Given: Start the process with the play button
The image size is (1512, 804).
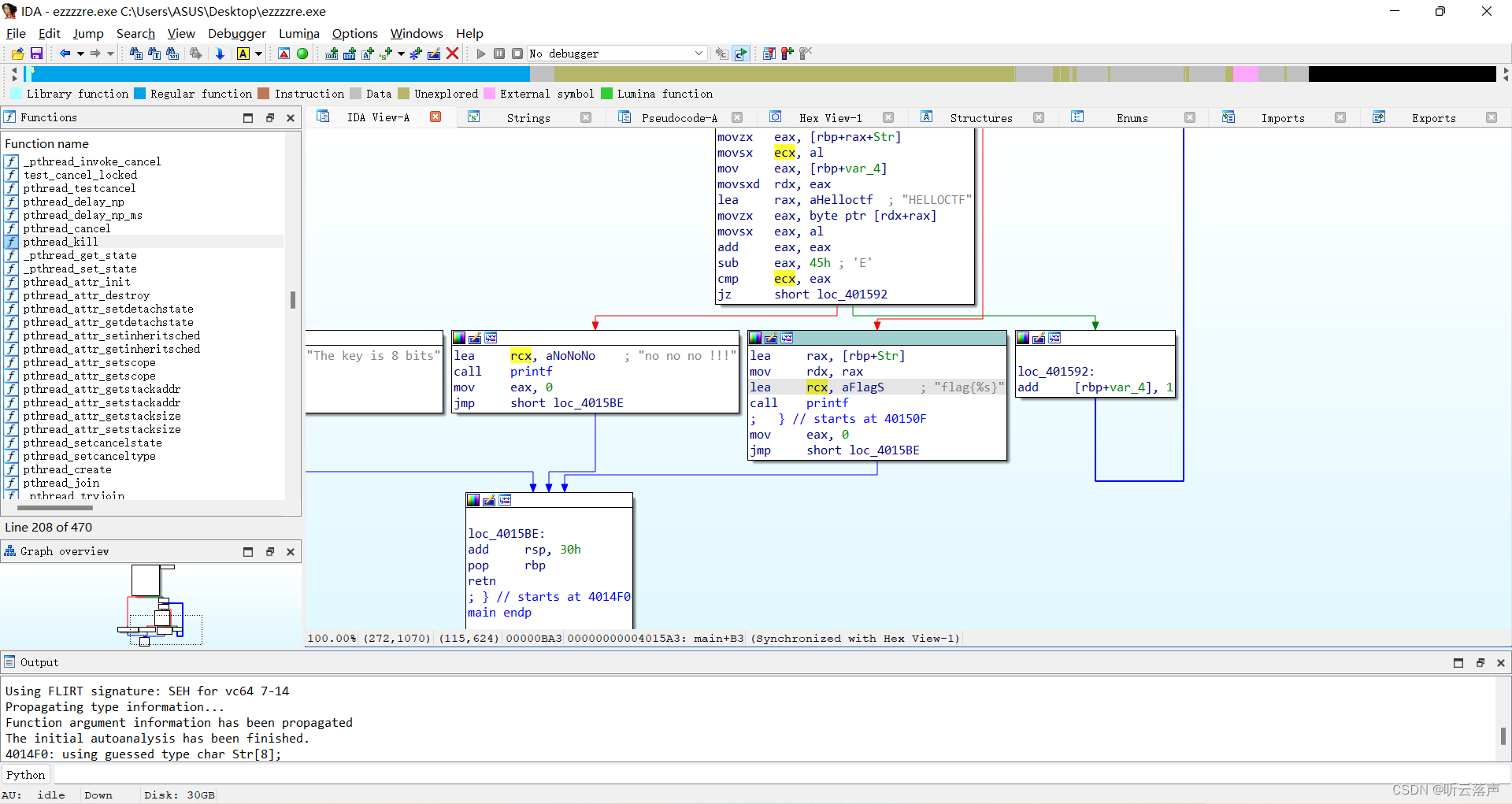Looking at the screenshot, I should coord(481,54).
